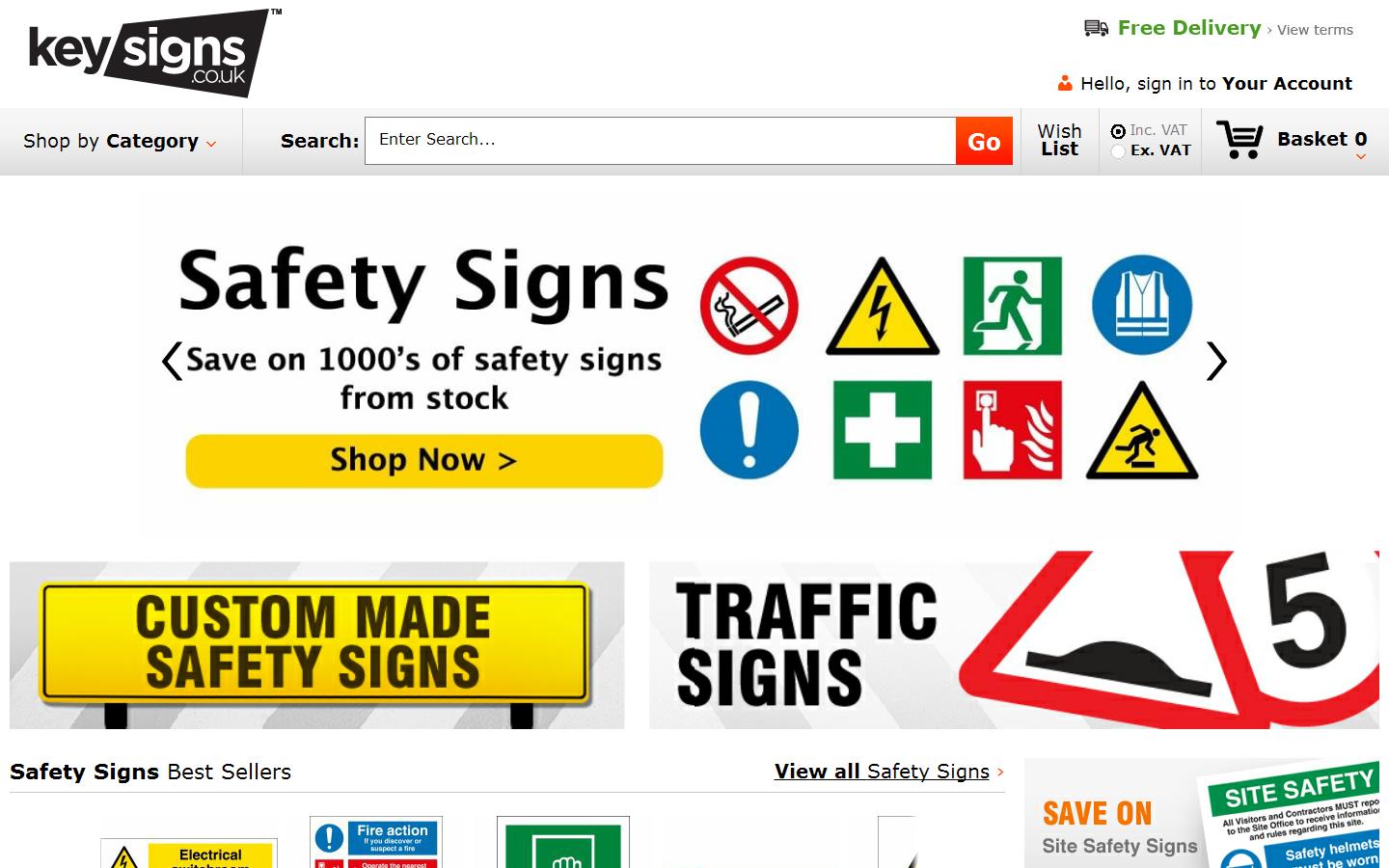Show the next banner slide arrow
This screenshot has width=1389, height=868.
click(x=1216, y=362)
